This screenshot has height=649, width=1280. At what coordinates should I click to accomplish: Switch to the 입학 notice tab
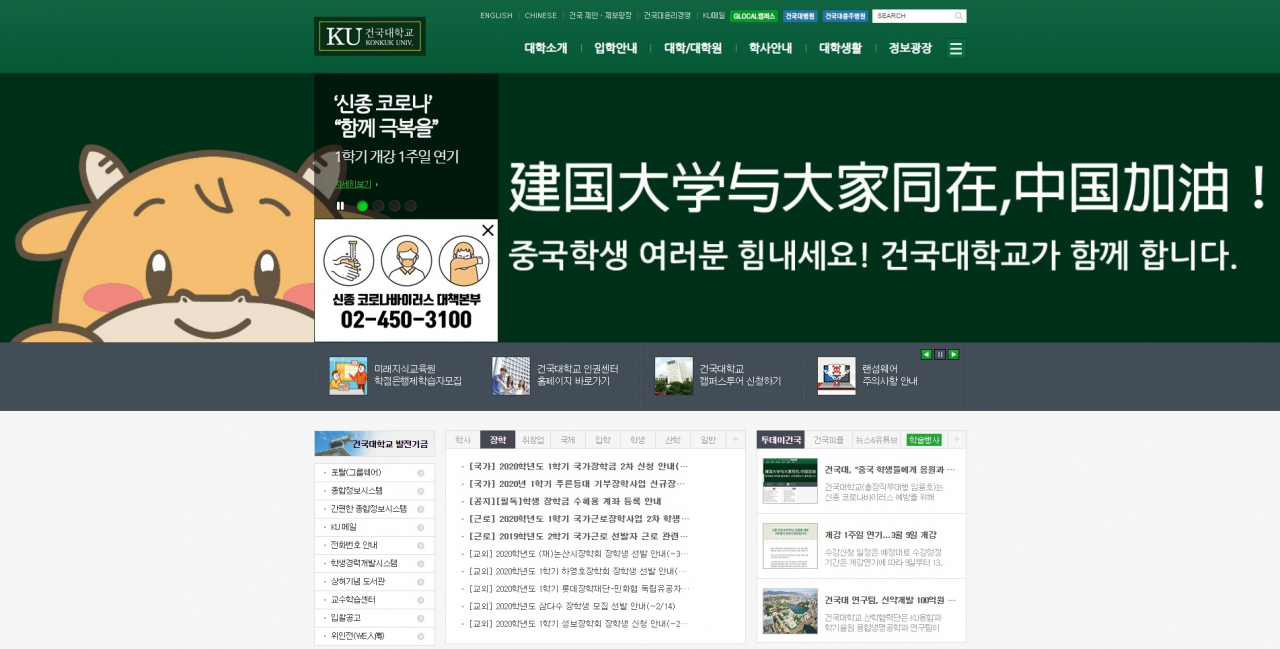pyautogui.click(x=603, y=440)
